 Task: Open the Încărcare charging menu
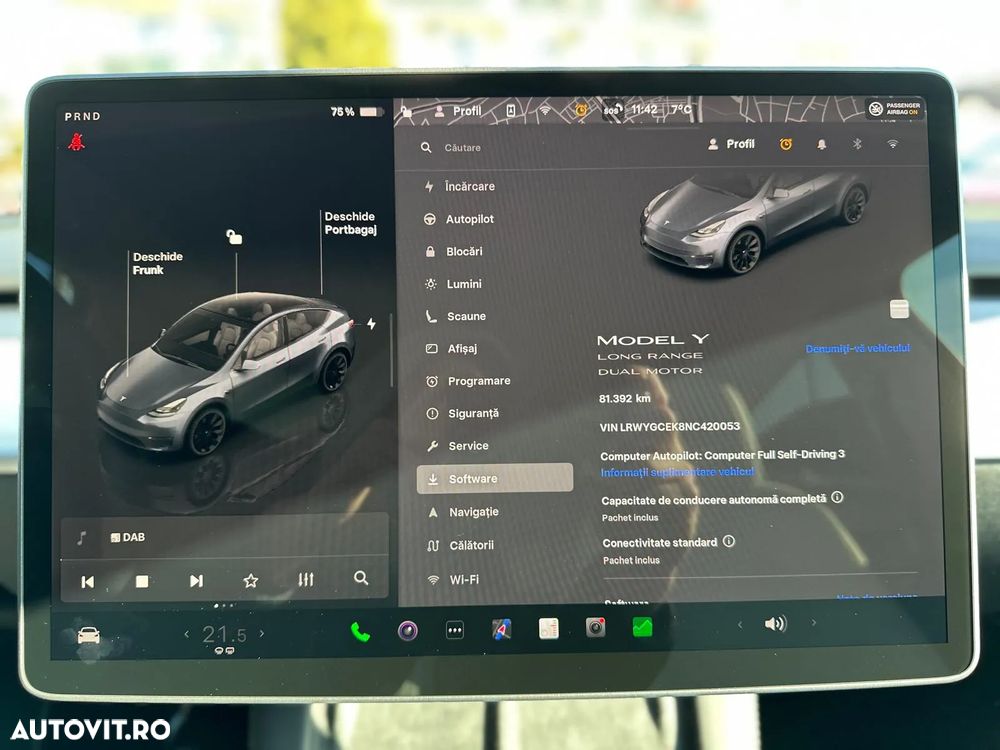460,186
